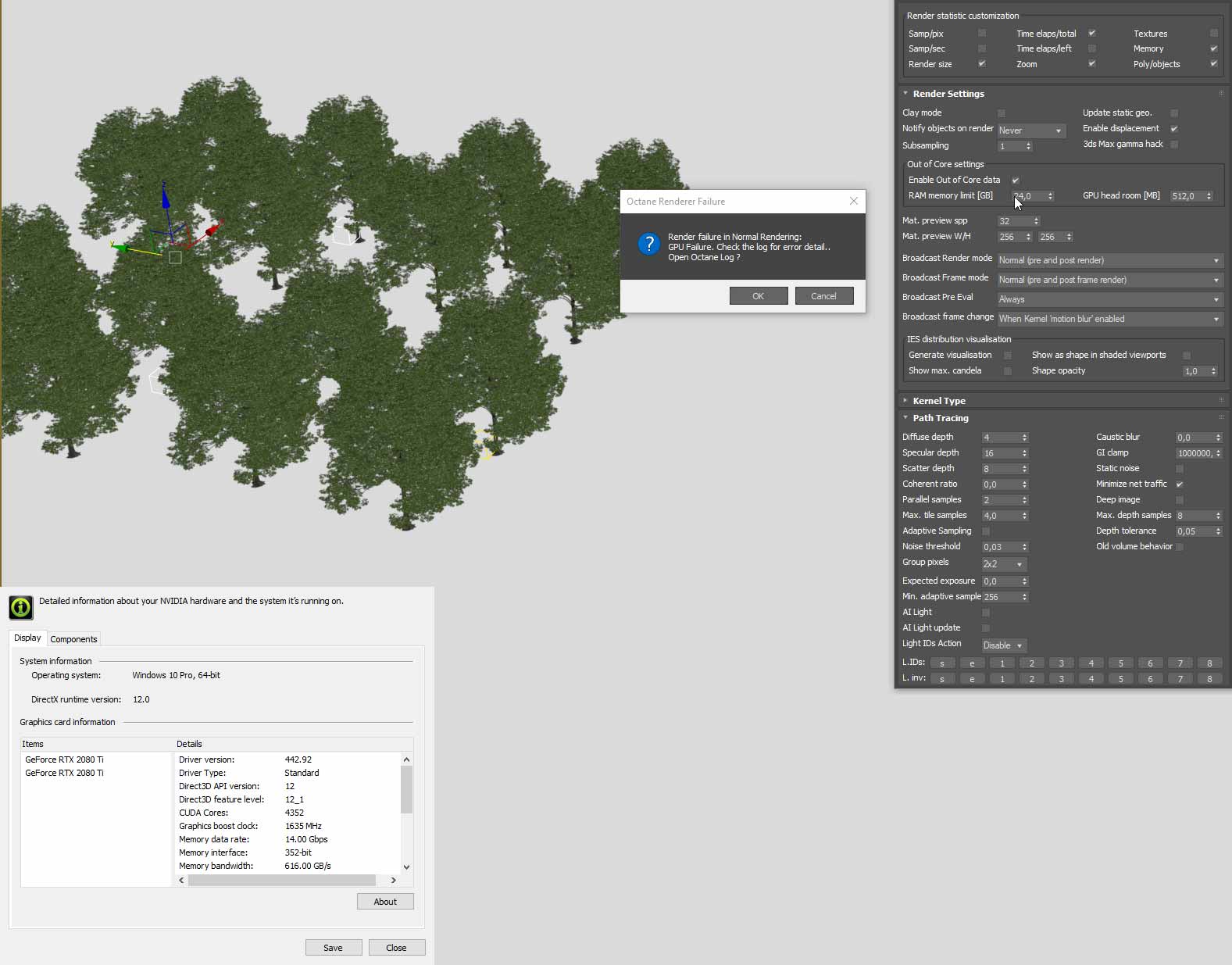The height and width of the screenshot is (965, 1232).
Task: Check Generate visualisation for IES
Action: pos(1008,355)
